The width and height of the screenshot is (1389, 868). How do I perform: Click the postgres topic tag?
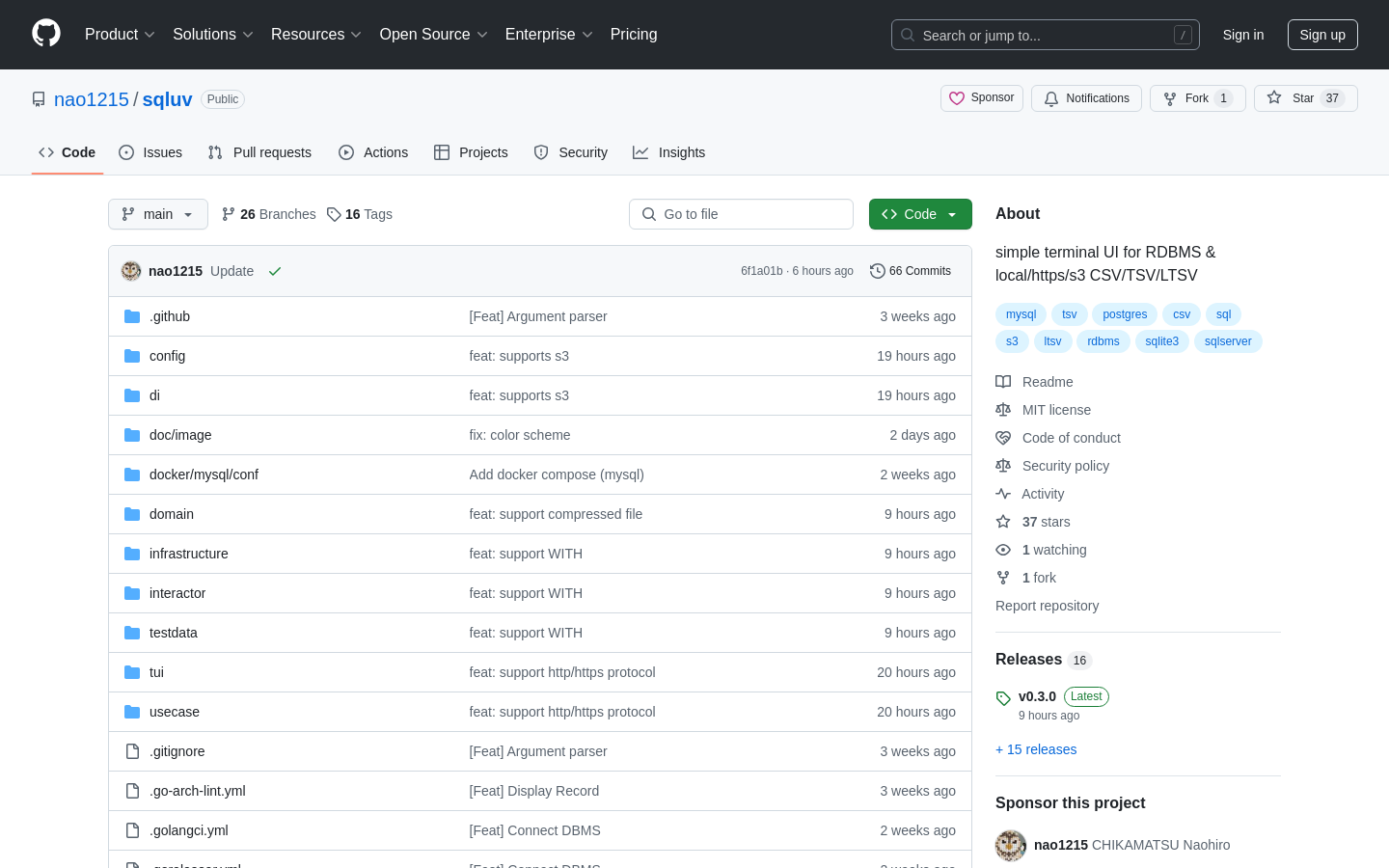pos(1125,314)
